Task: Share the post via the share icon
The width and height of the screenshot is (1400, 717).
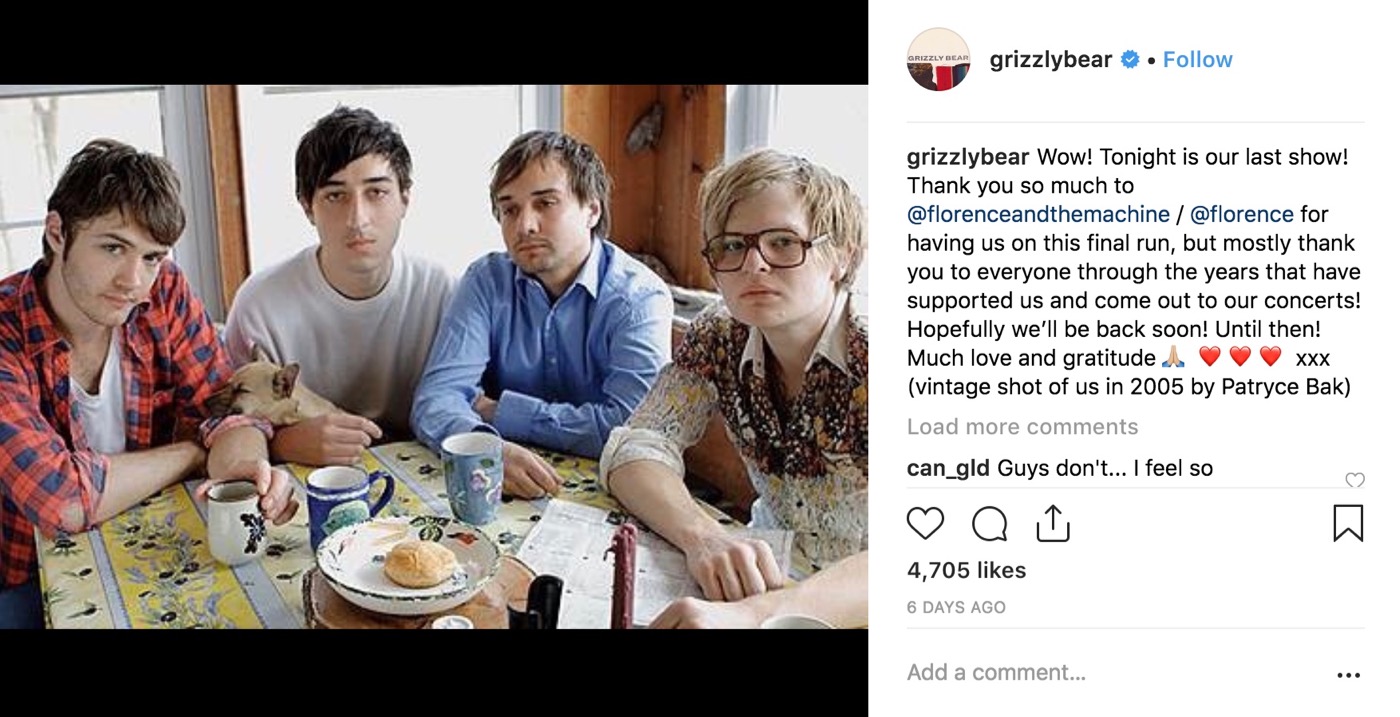Action: [x=1052, y=522]
